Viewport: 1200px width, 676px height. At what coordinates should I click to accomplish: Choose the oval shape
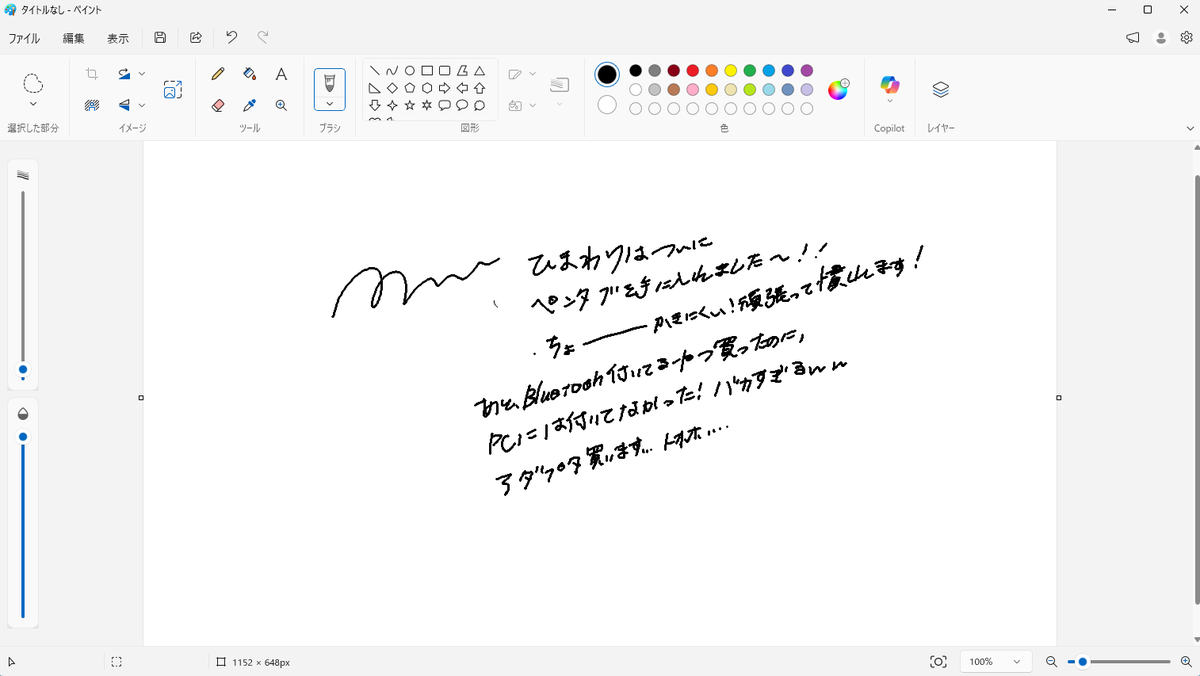409,71
